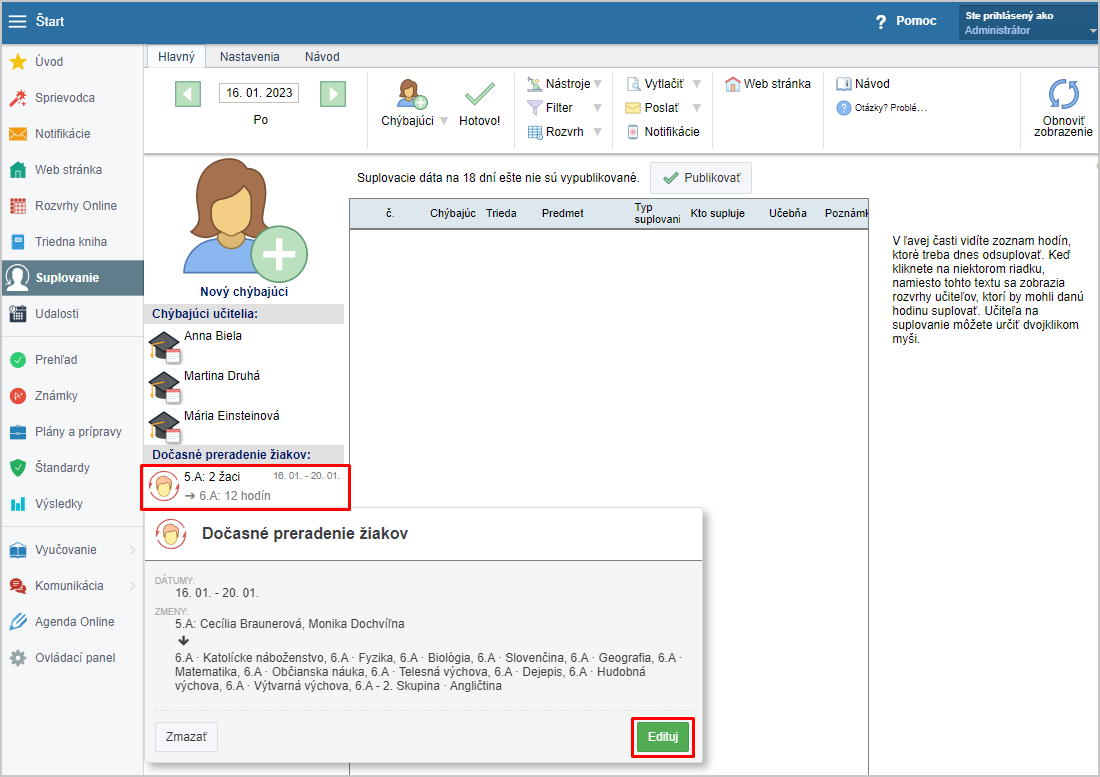Open Udalosti calendar icon

18,313
